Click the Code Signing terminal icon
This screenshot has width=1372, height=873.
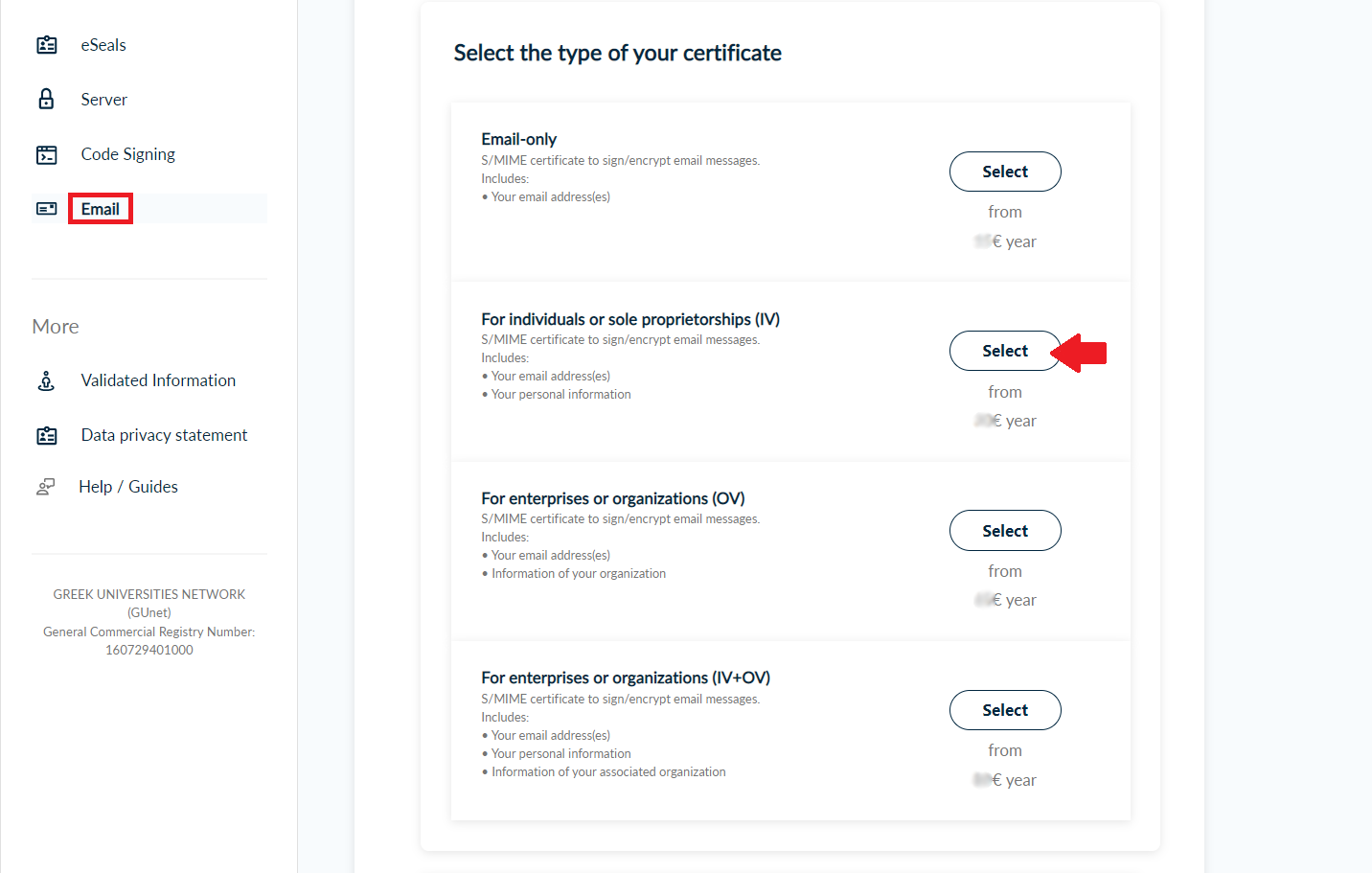46,154
